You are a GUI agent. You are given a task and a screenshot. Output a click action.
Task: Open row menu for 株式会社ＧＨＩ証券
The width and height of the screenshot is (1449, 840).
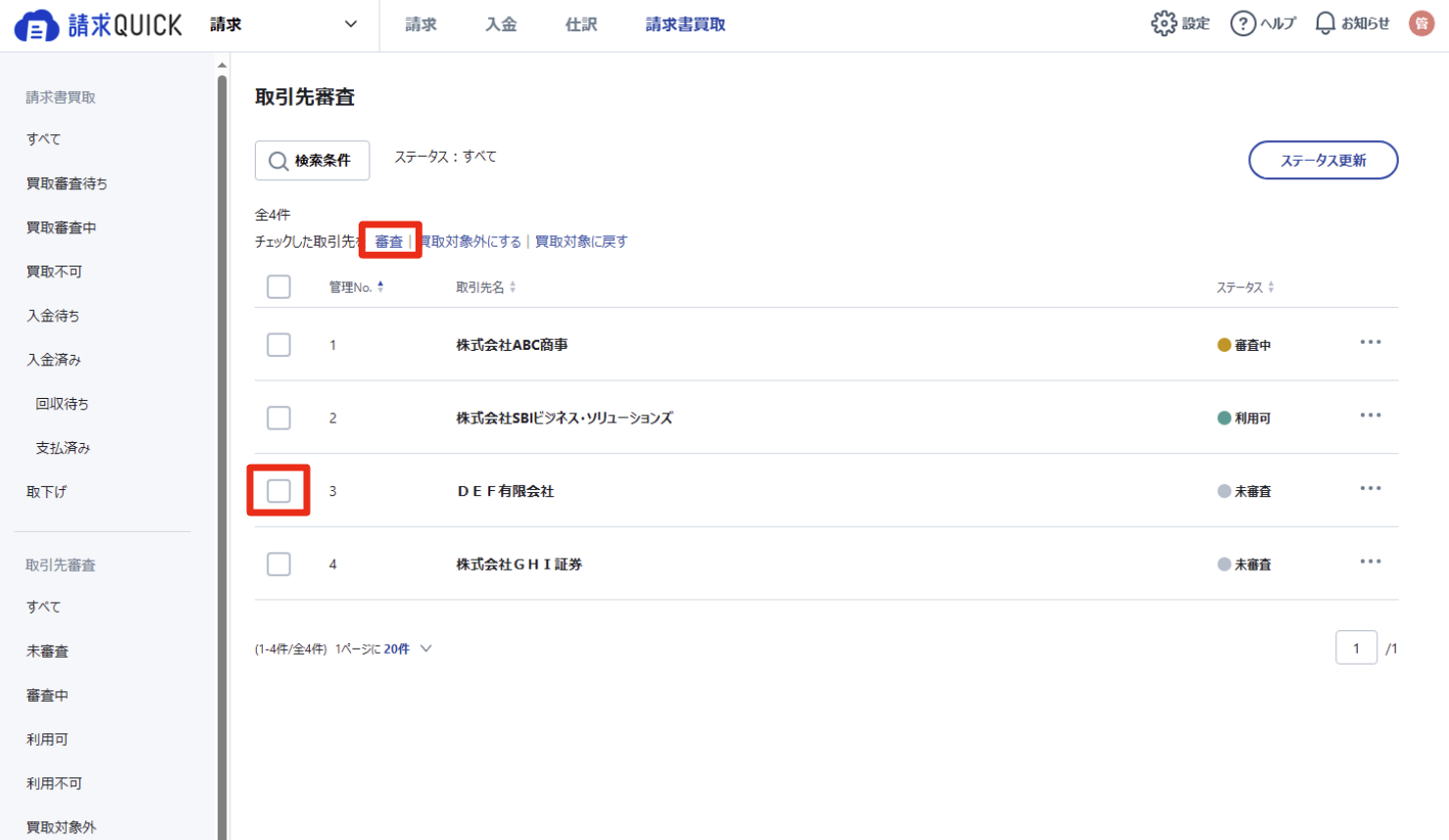pyautogui.click(x=1371, y=562)
